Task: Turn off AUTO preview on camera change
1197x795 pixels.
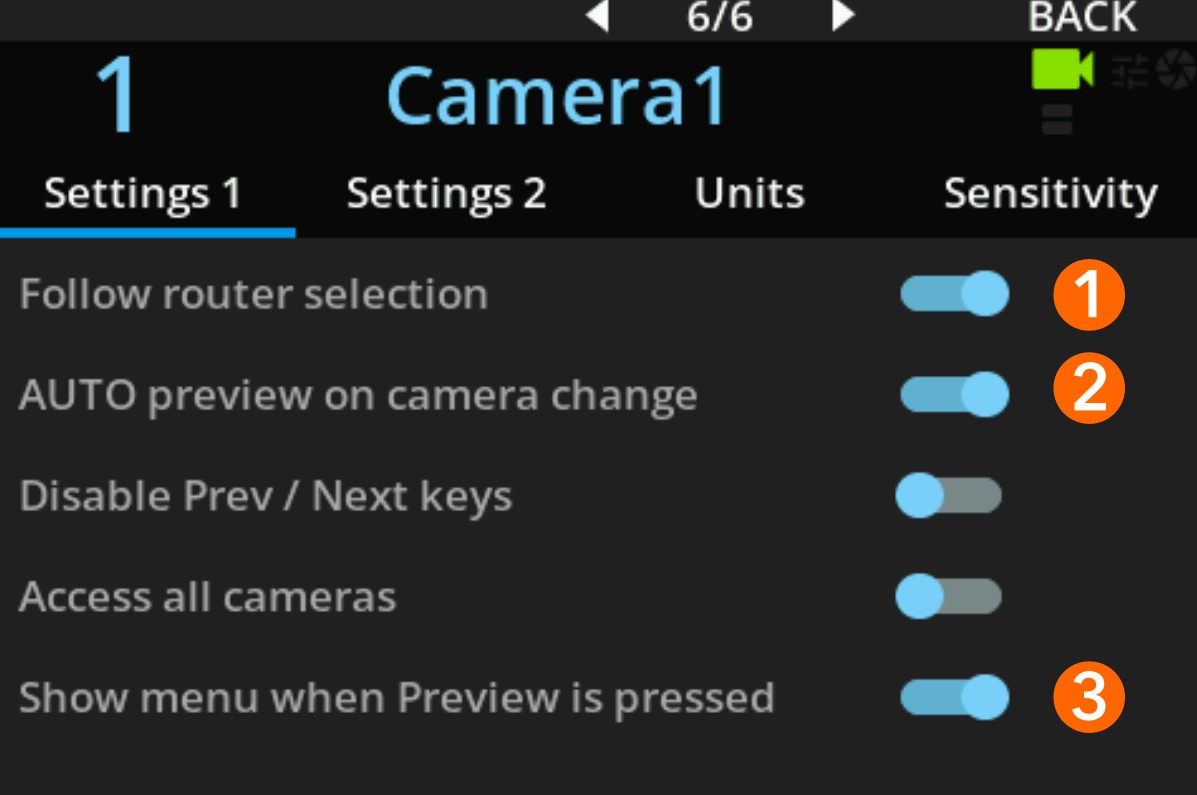Action: coord(952,395)
